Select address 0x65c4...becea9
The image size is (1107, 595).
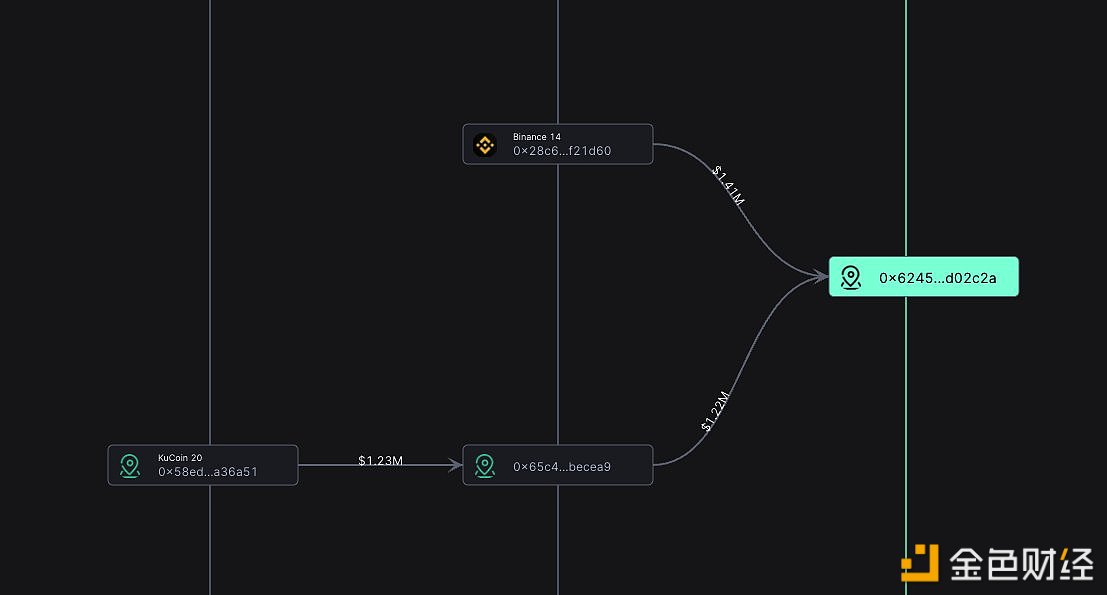pos(562,467)
